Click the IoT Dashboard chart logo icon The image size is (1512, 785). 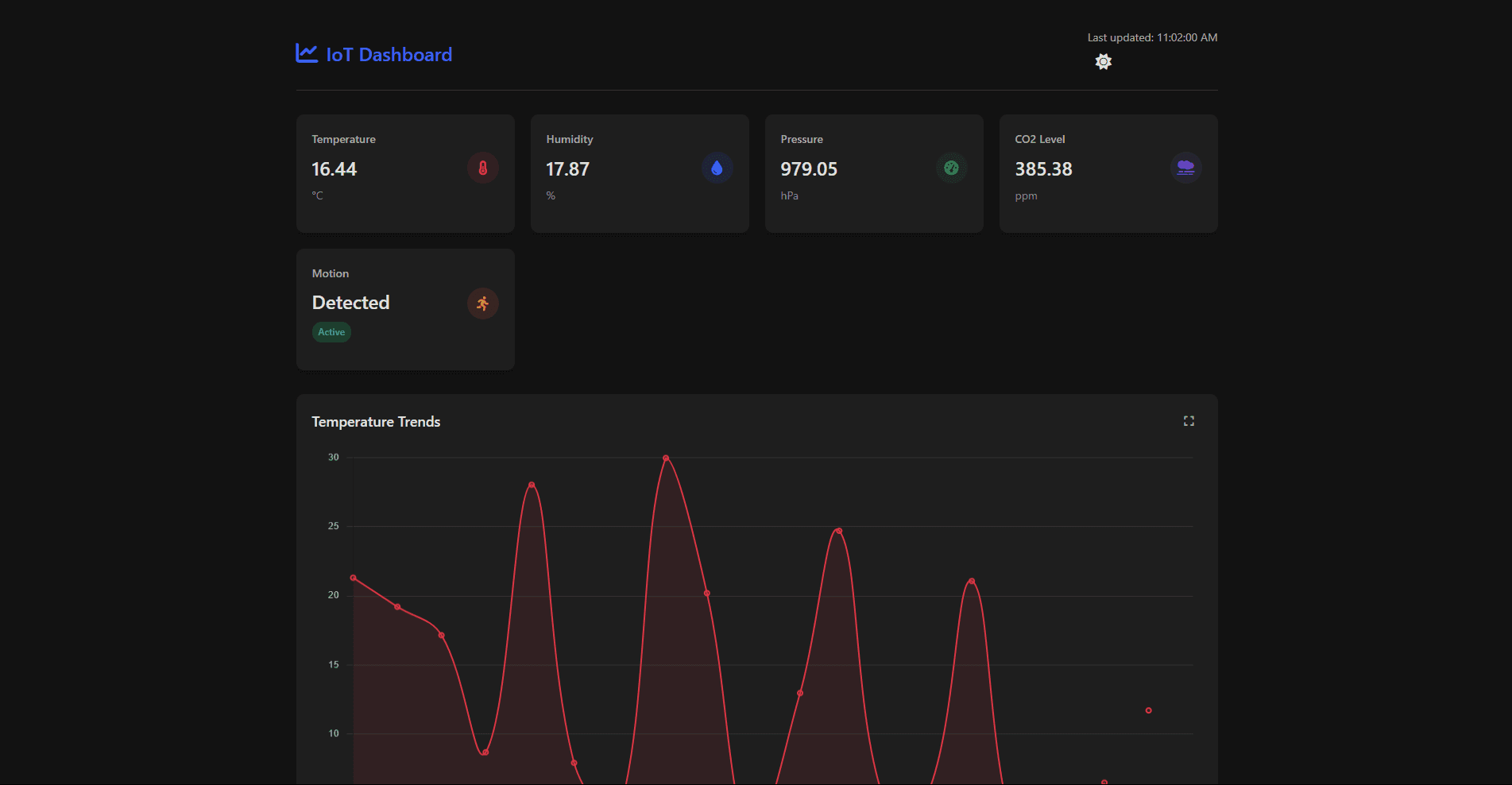(x=307, y=53)
